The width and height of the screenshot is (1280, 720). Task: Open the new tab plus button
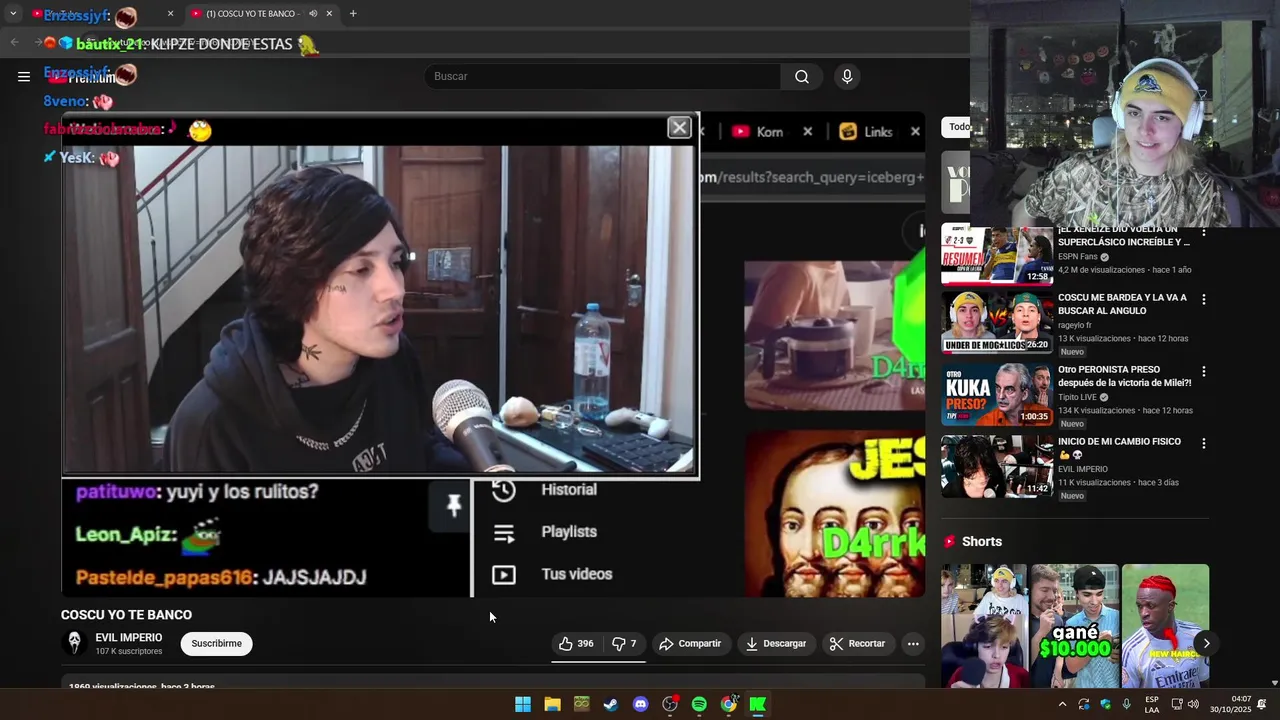tap(353, 13)
